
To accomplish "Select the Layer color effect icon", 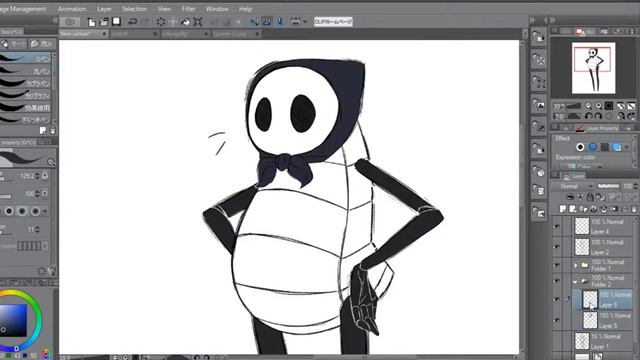I will 617,147.
